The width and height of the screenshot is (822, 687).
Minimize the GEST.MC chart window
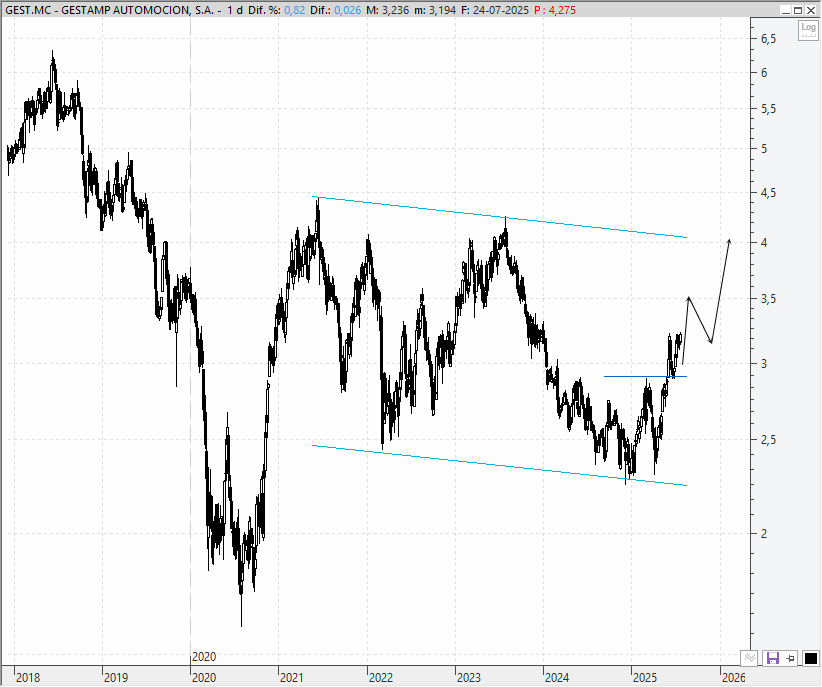tap(785, 10)
